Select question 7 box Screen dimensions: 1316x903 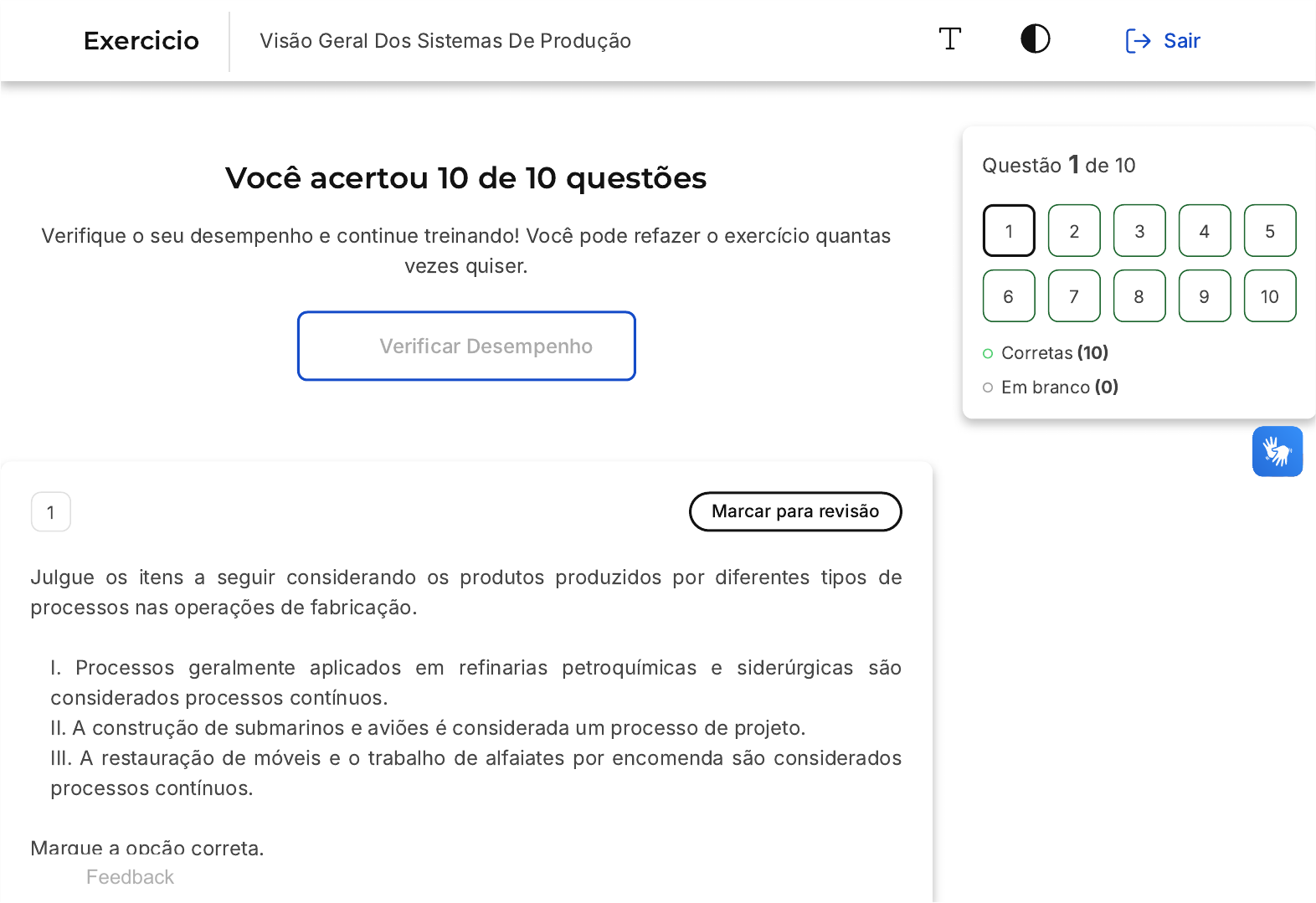coord(1074,296)
